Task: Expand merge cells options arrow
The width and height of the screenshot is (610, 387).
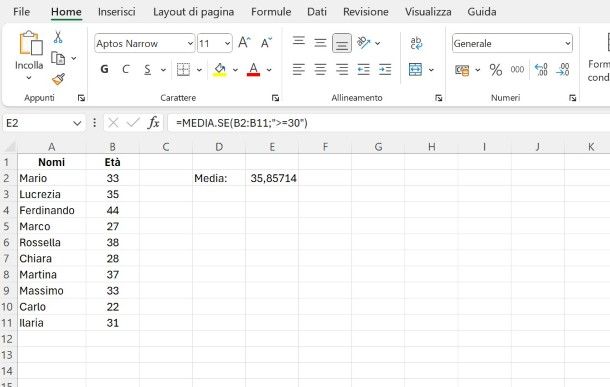Action: 431,70
